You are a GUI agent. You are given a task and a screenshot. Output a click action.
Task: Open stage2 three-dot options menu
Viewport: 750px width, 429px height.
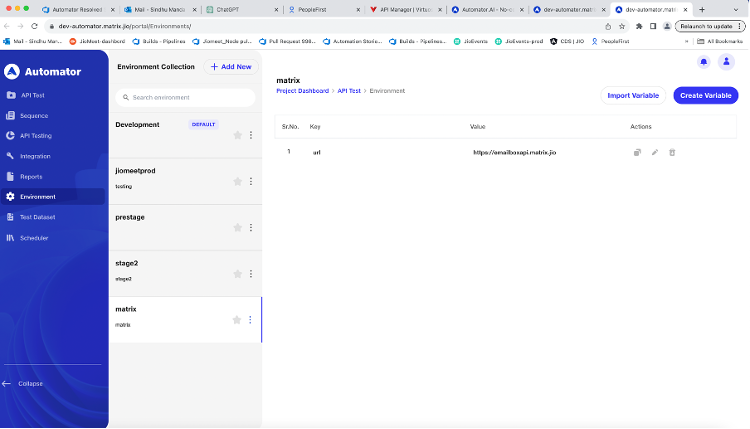point(251,274)
